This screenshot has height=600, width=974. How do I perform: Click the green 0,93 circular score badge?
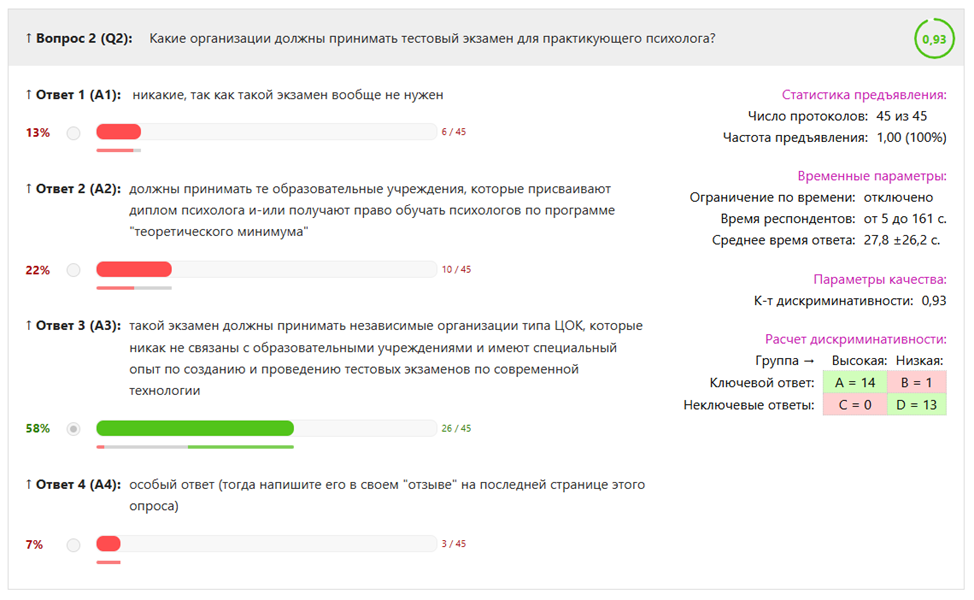[x=934, y=39]
